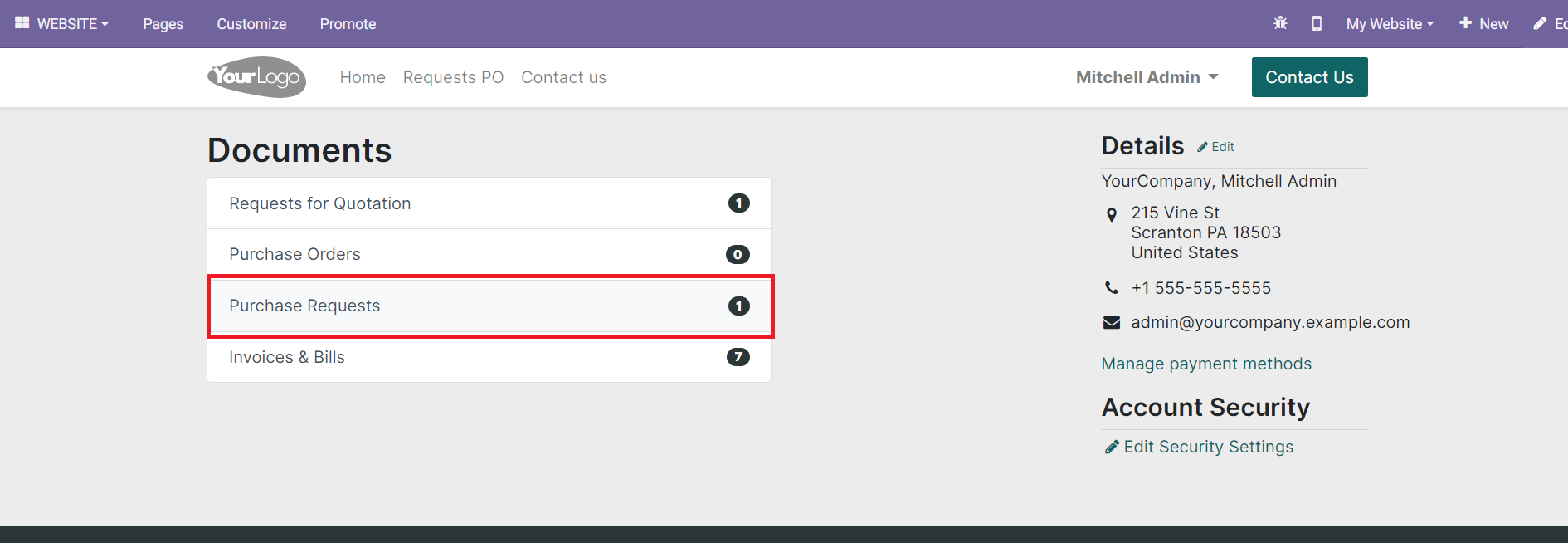
Task: Click the bug debug icon in top bar
Action: click(x=1280, y=23)
